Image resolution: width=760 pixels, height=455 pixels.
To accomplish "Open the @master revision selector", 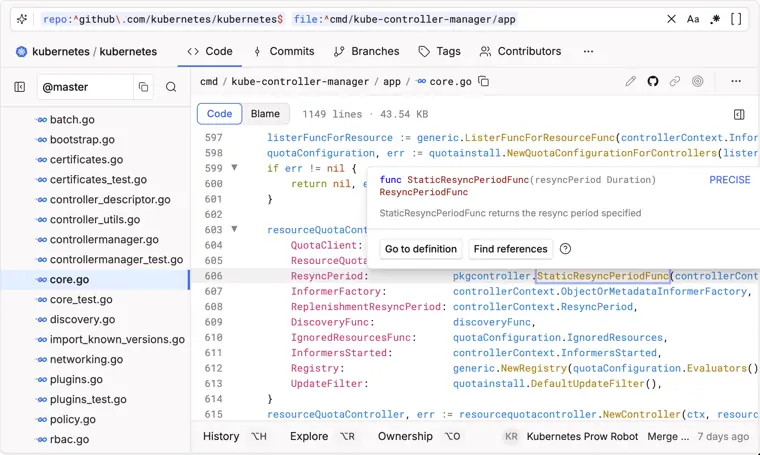I will tap(85, 87).
